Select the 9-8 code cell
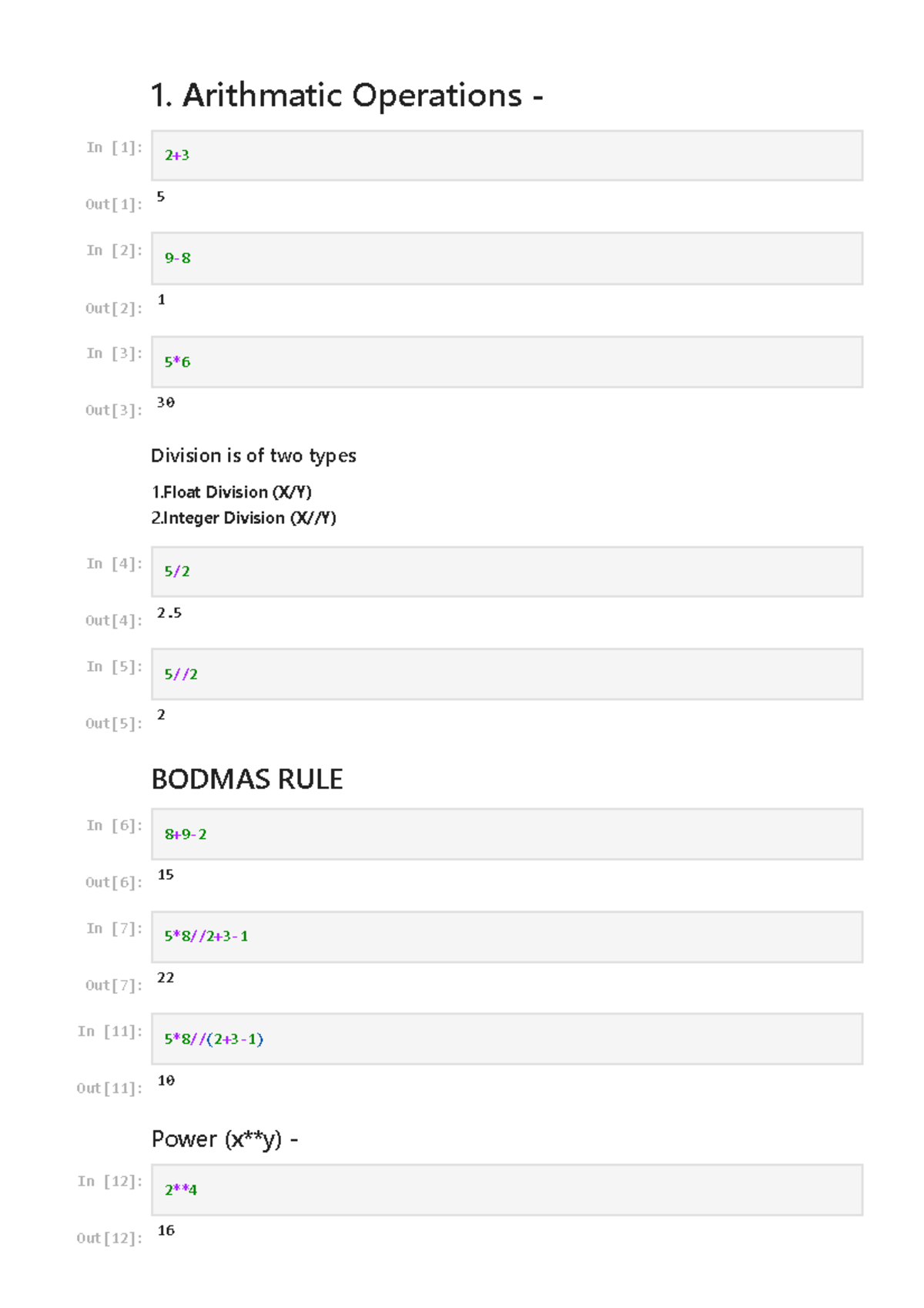Image resolution: width=924 pixels, height=1308 pixels. pyautogui.click(x=506, y=259)
